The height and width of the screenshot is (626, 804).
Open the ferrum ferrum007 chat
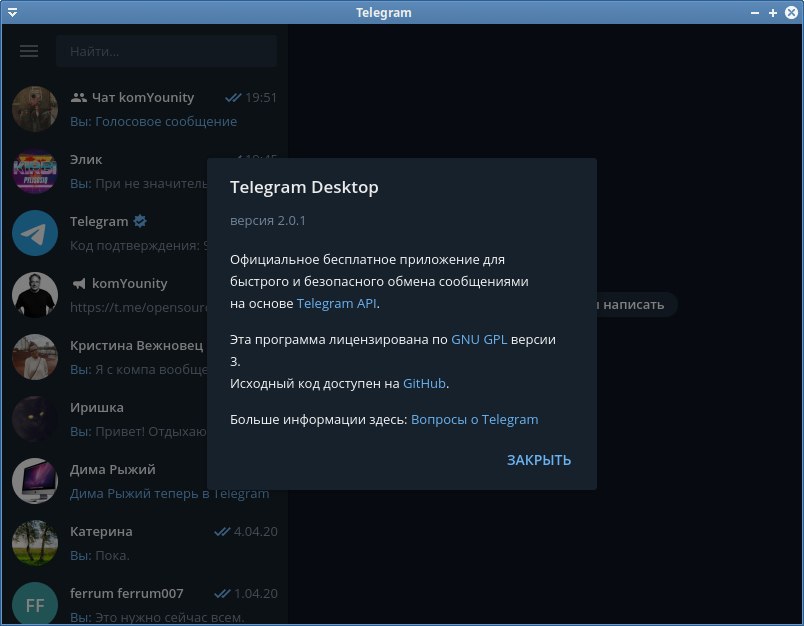tap(145, 600)
